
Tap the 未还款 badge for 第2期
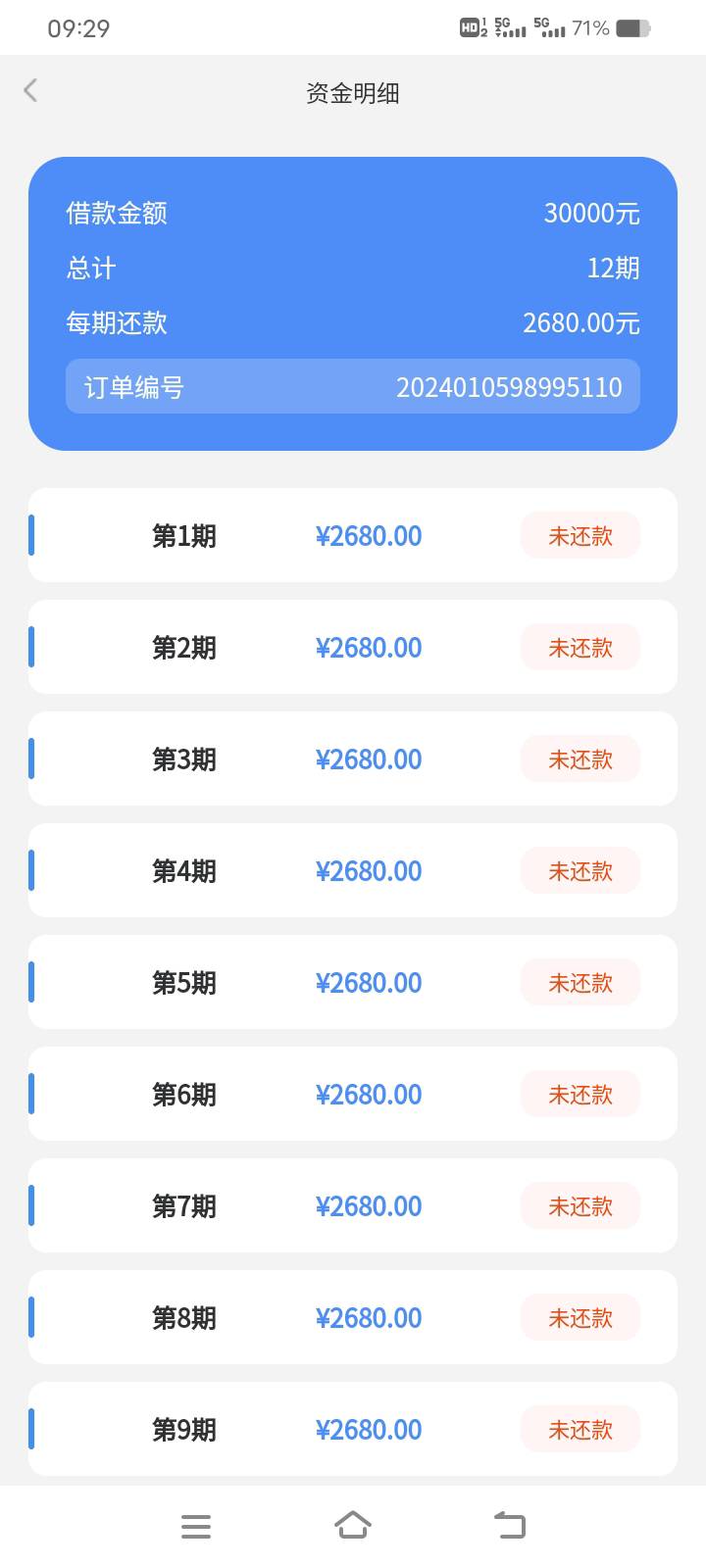pos(580,648)
